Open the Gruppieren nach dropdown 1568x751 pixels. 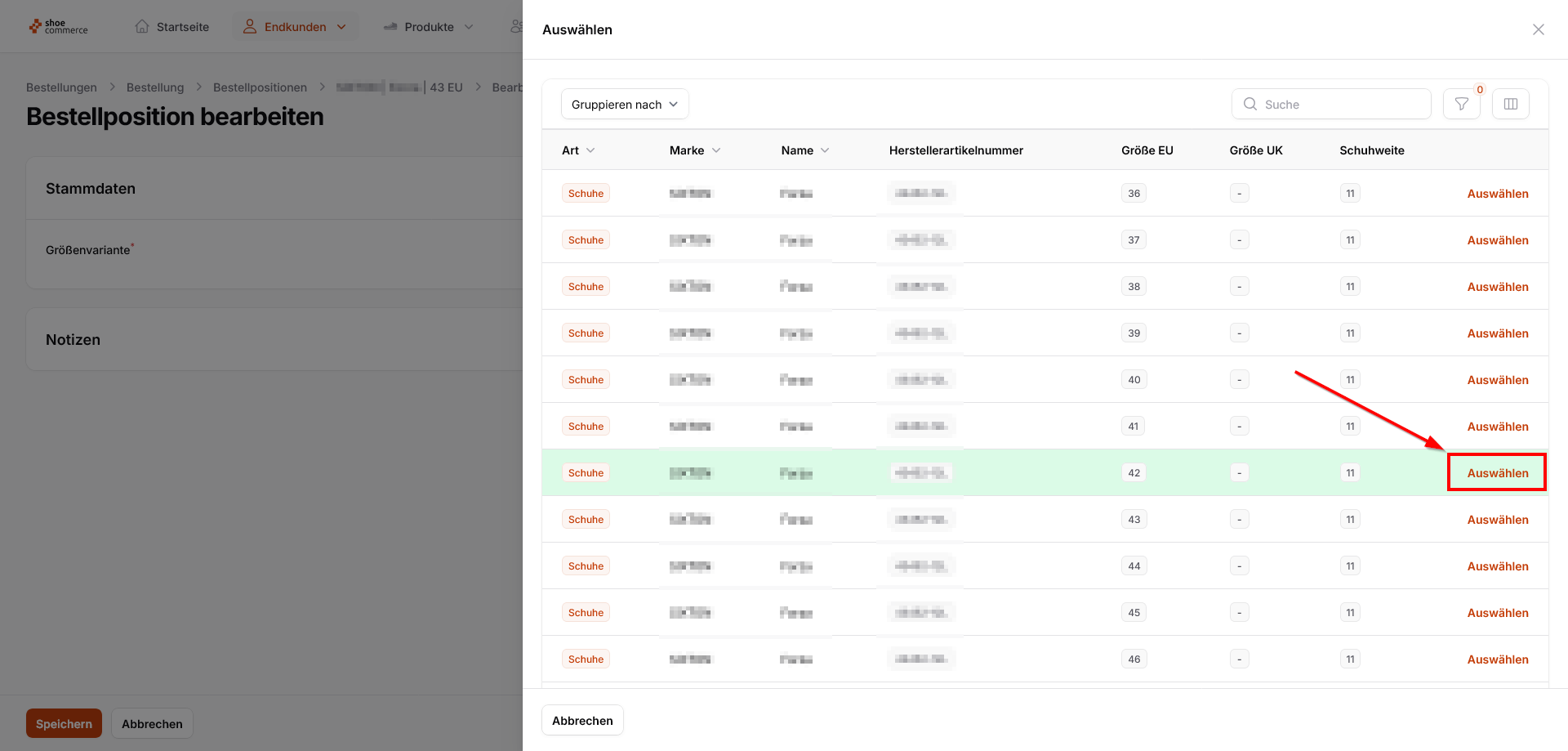pos(625,104)
